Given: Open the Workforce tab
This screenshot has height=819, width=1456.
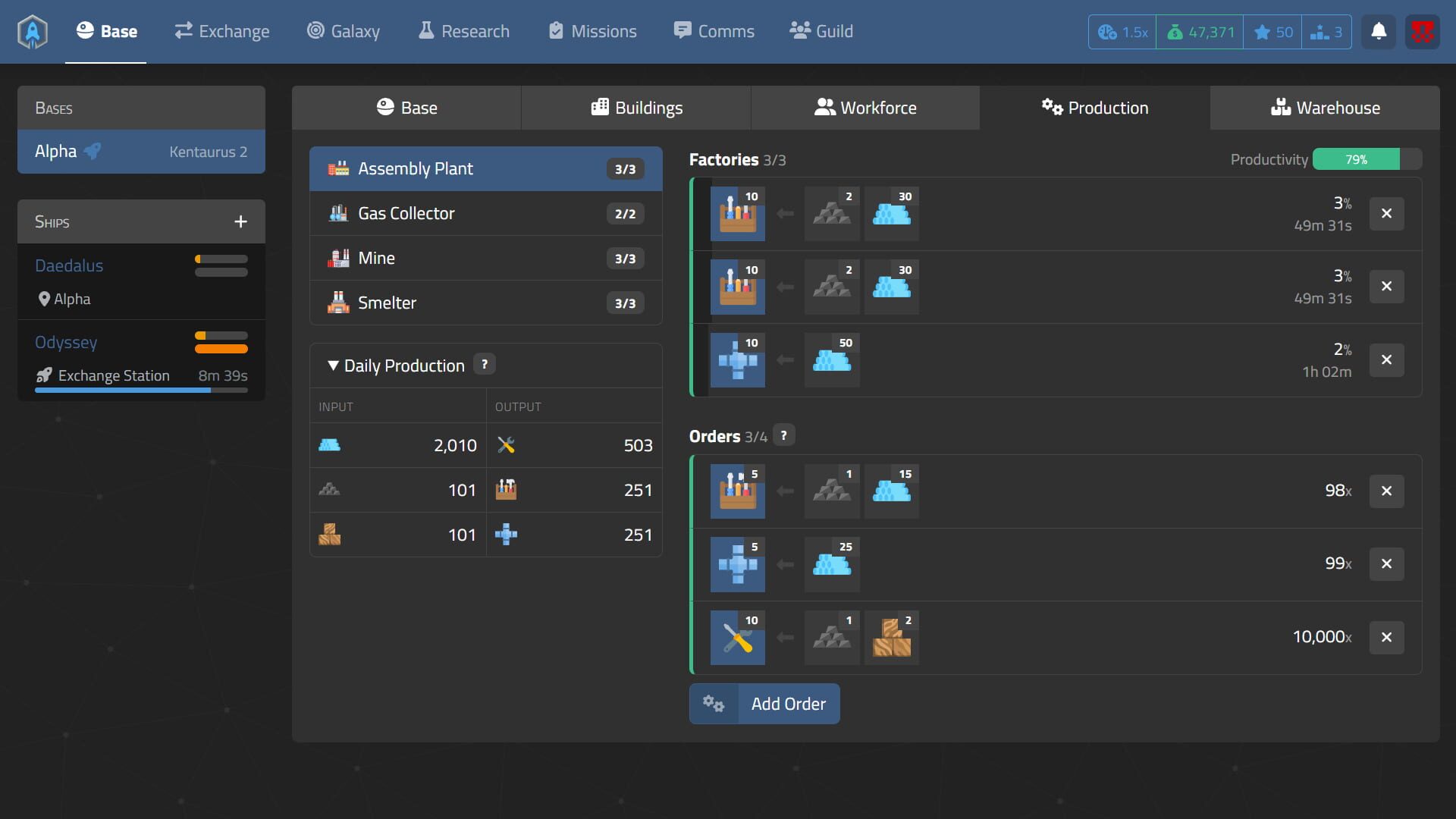Looking at the screenshot, I should pyautogui.click(x=866, y=108).
